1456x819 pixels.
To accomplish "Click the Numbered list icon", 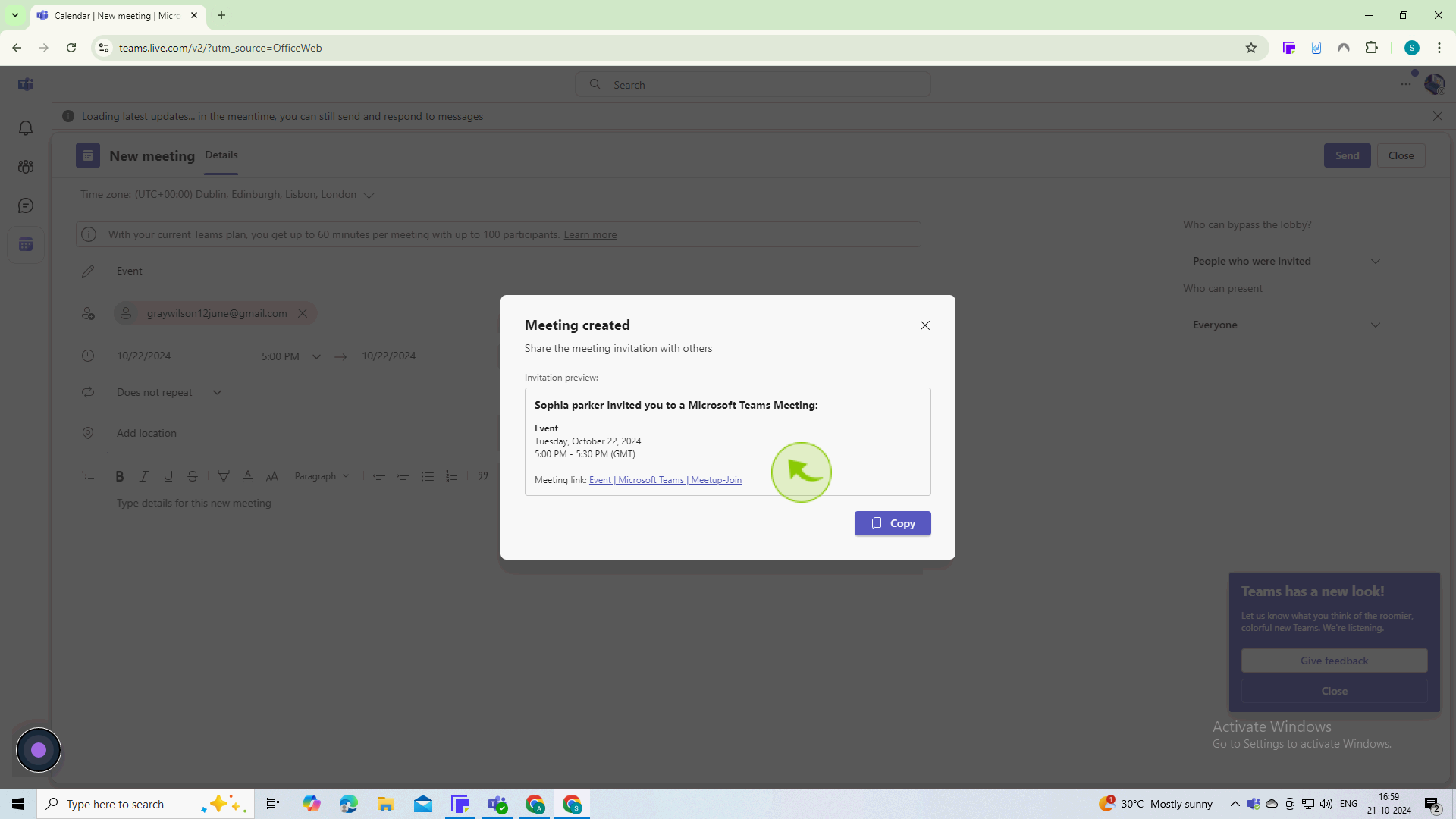I will [x=451, y=475].
